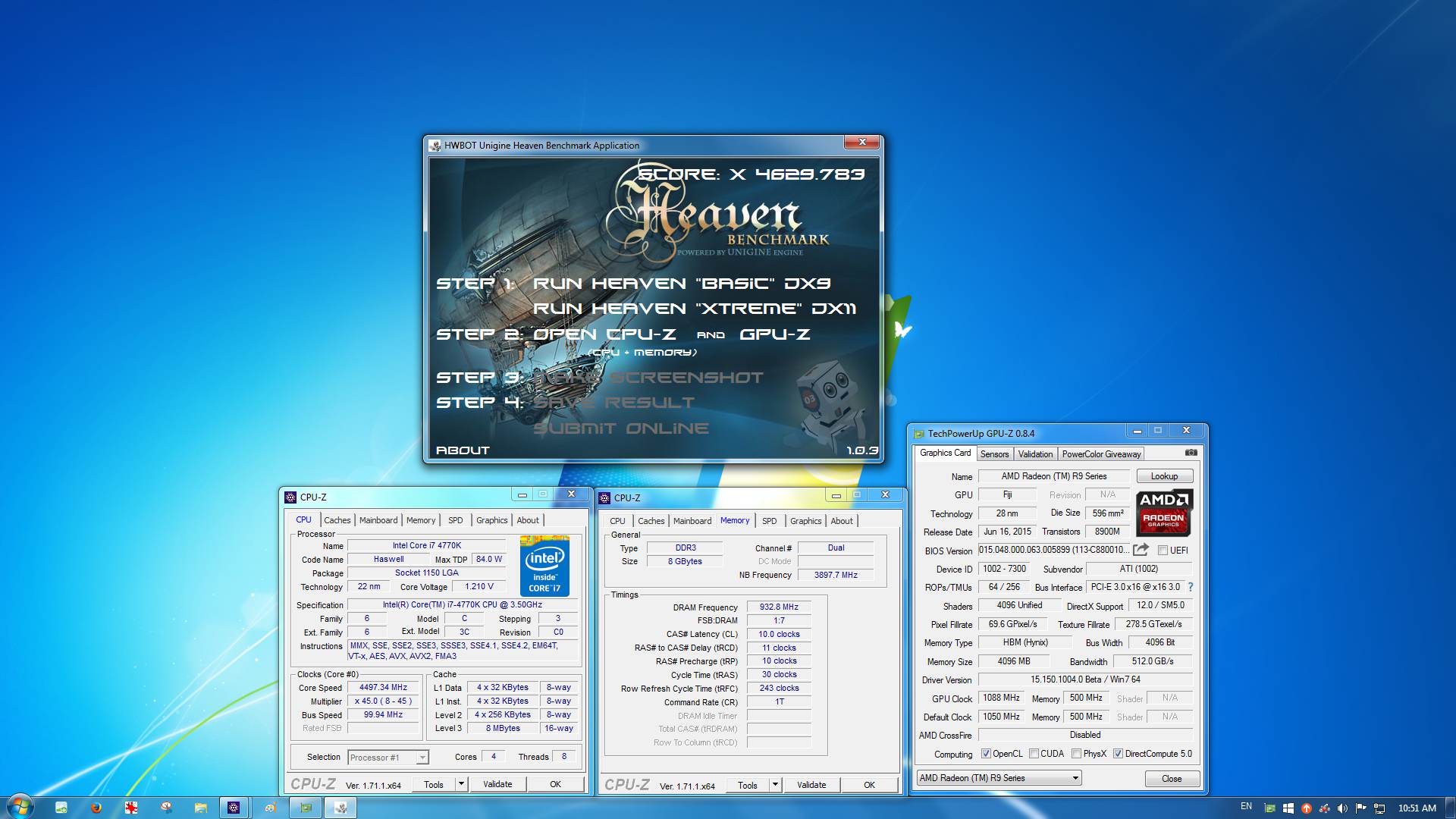The height and width of the screenshot is (819, 1456).
Task: Toggle the UEFI checkbox in GPU-Z
Action: 1163,551
